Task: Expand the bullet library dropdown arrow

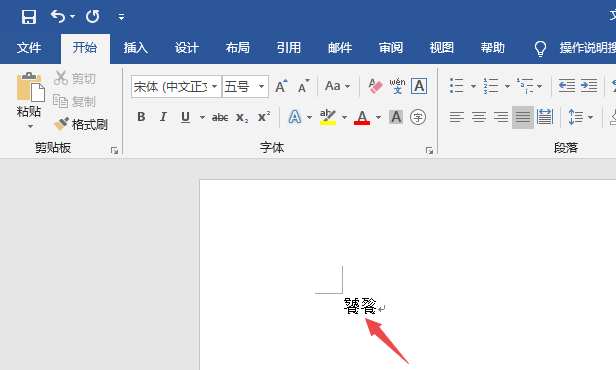Action: pyautogui.click(x=473, y=86)
